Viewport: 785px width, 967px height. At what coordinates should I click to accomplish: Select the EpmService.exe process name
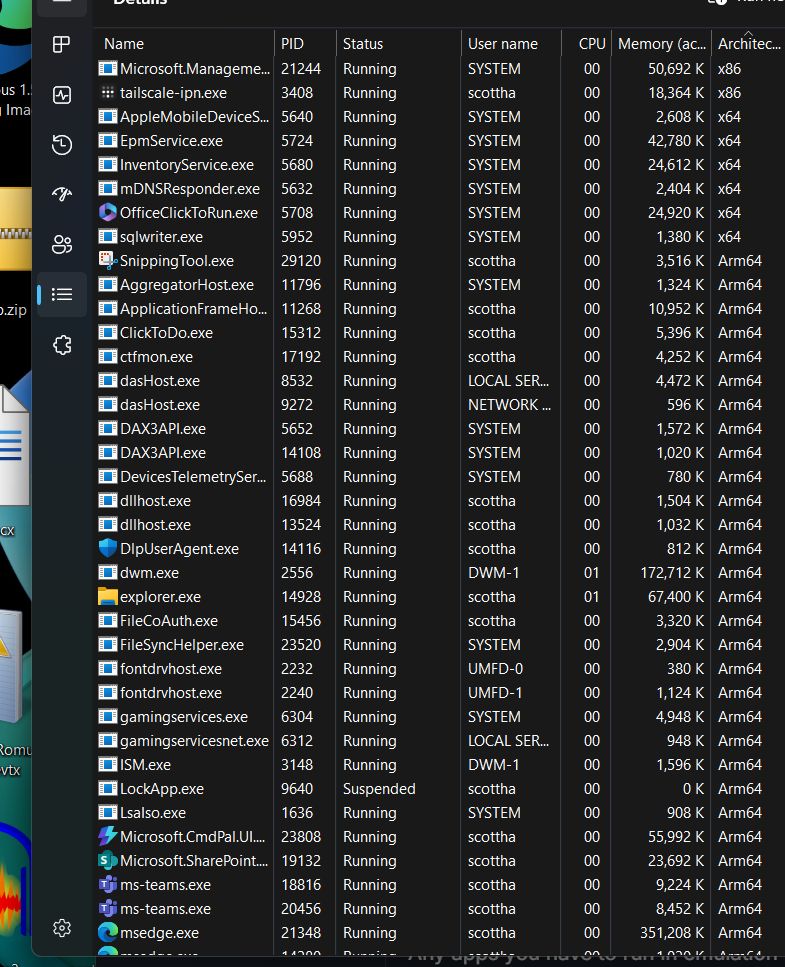[x=171, y=141]
